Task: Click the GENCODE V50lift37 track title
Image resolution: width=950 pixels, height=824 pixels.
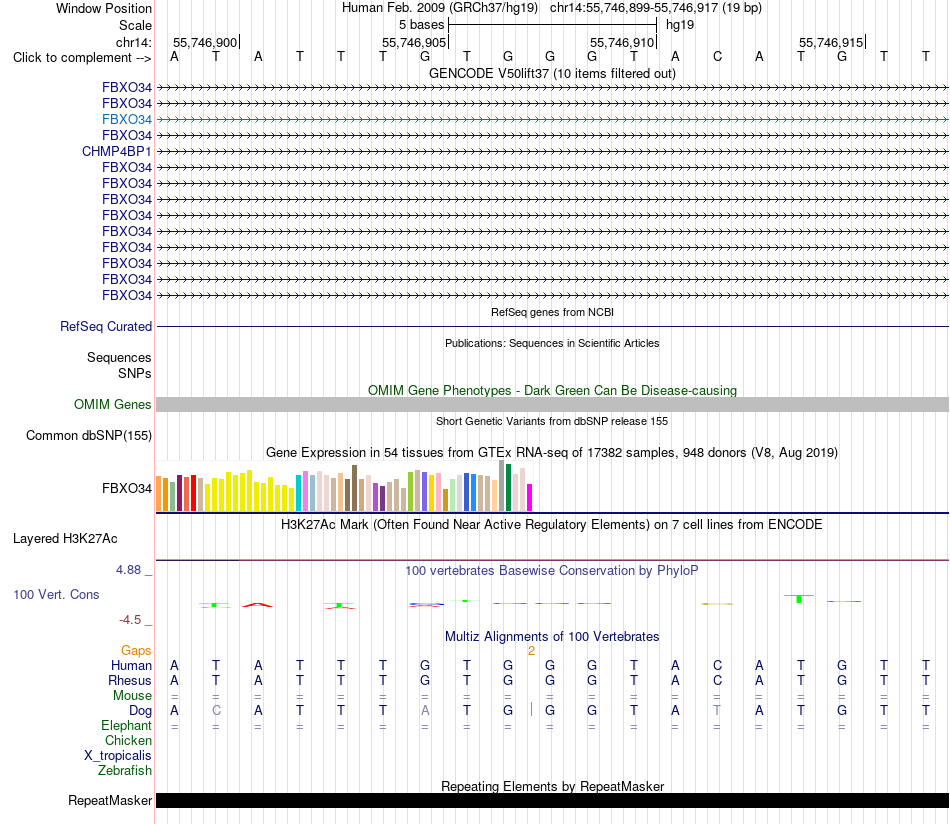Action: (552, 73)
